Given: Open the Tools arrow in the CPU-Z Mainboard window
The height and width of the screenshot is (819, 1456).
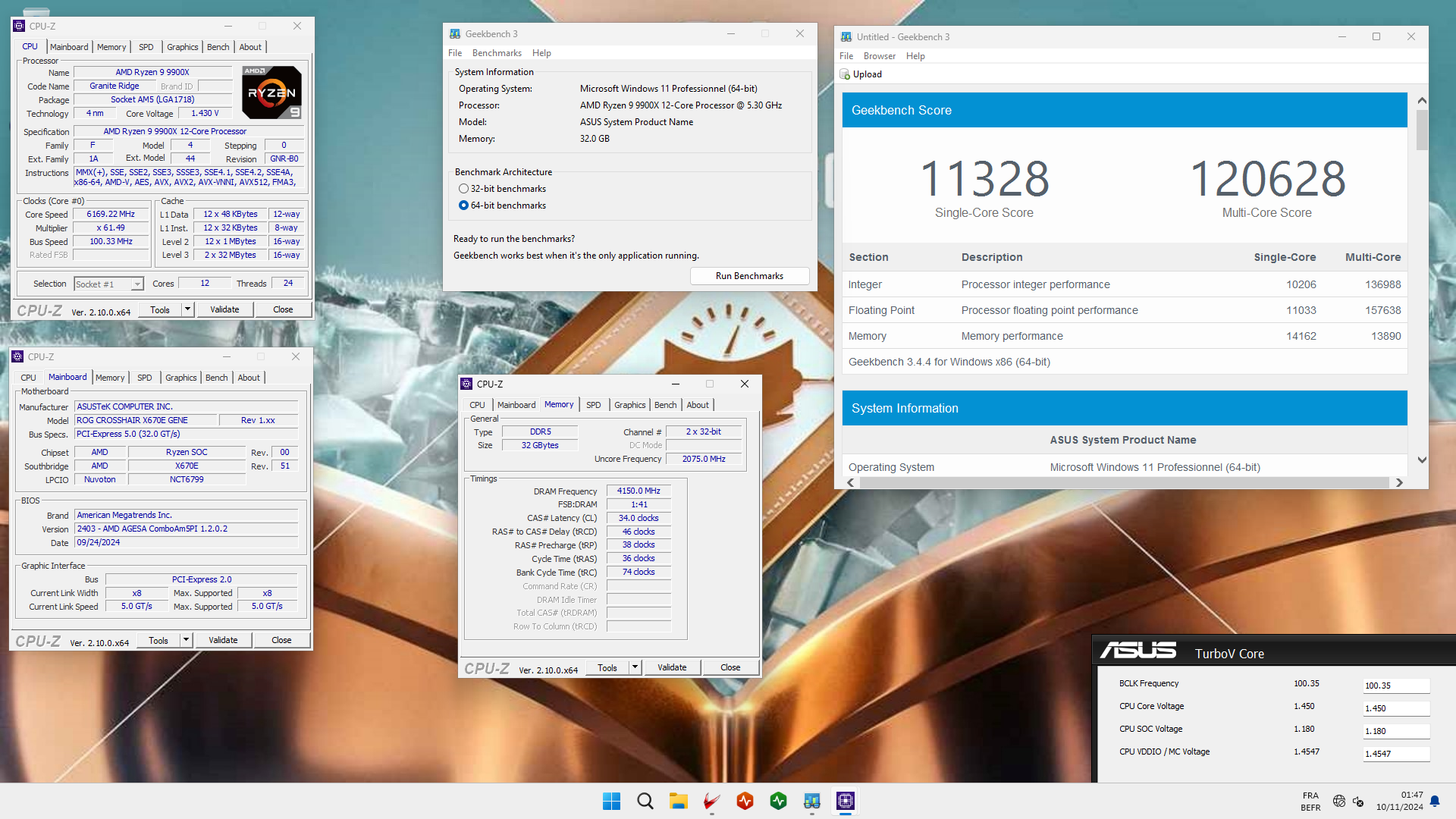Looking at the screenshot, I should (186, 640).
